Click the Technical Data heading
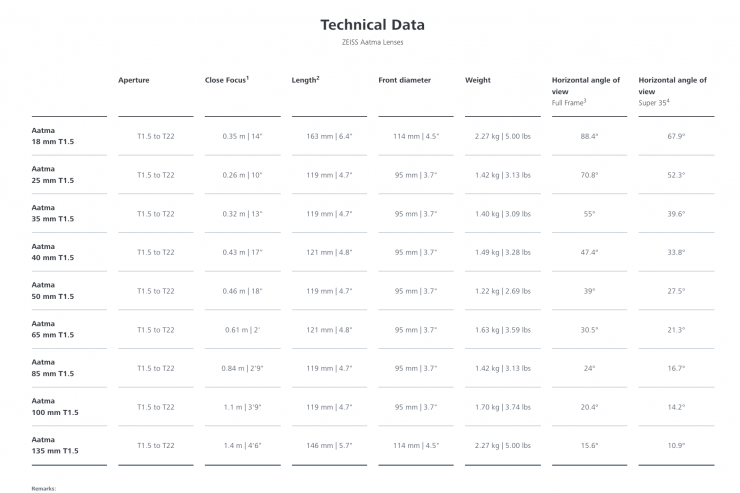 (x=372, y=24)
